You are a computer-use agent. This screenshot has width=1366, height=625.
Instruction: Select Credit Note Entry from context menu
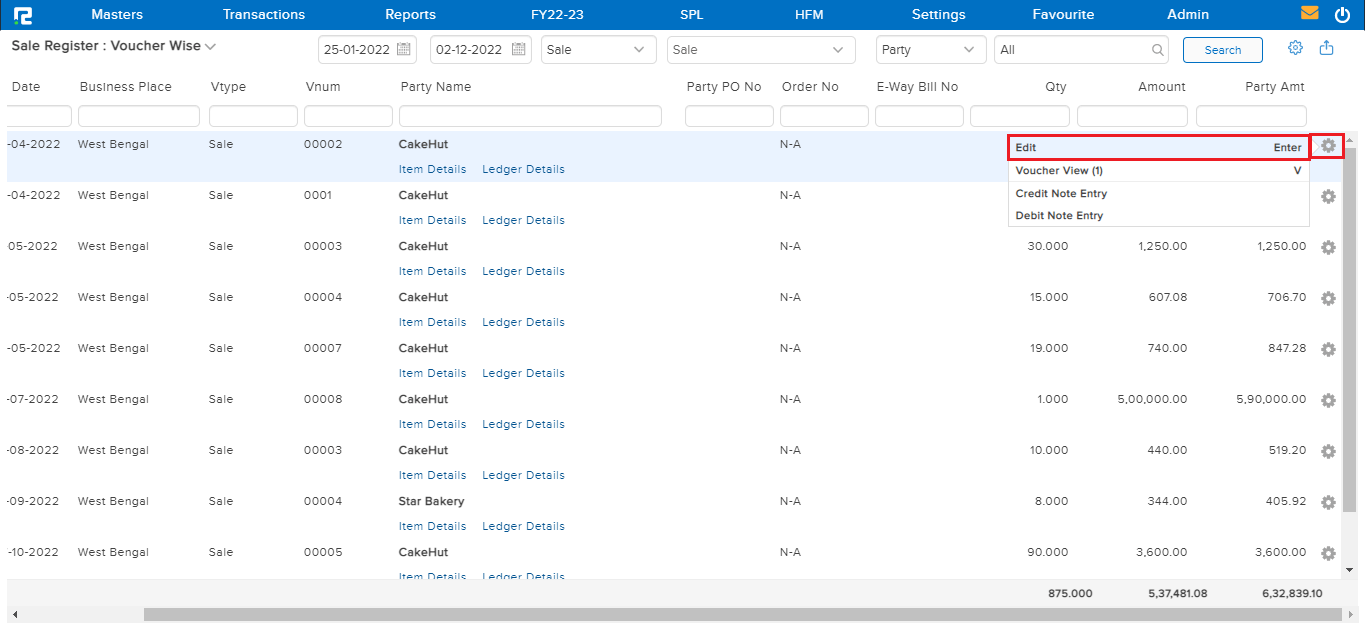coord(1061,193)
